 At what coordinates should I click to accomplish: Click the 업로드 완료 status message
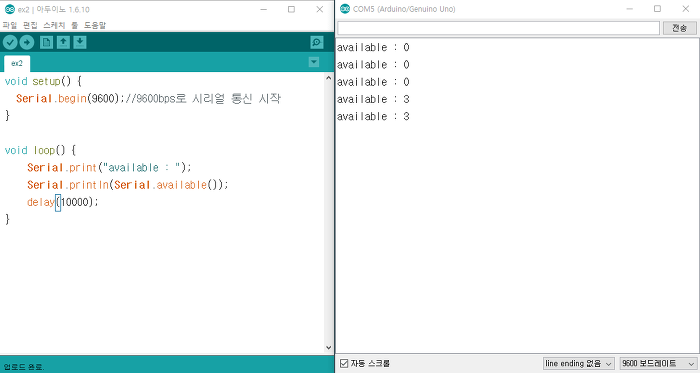point(23,367)
